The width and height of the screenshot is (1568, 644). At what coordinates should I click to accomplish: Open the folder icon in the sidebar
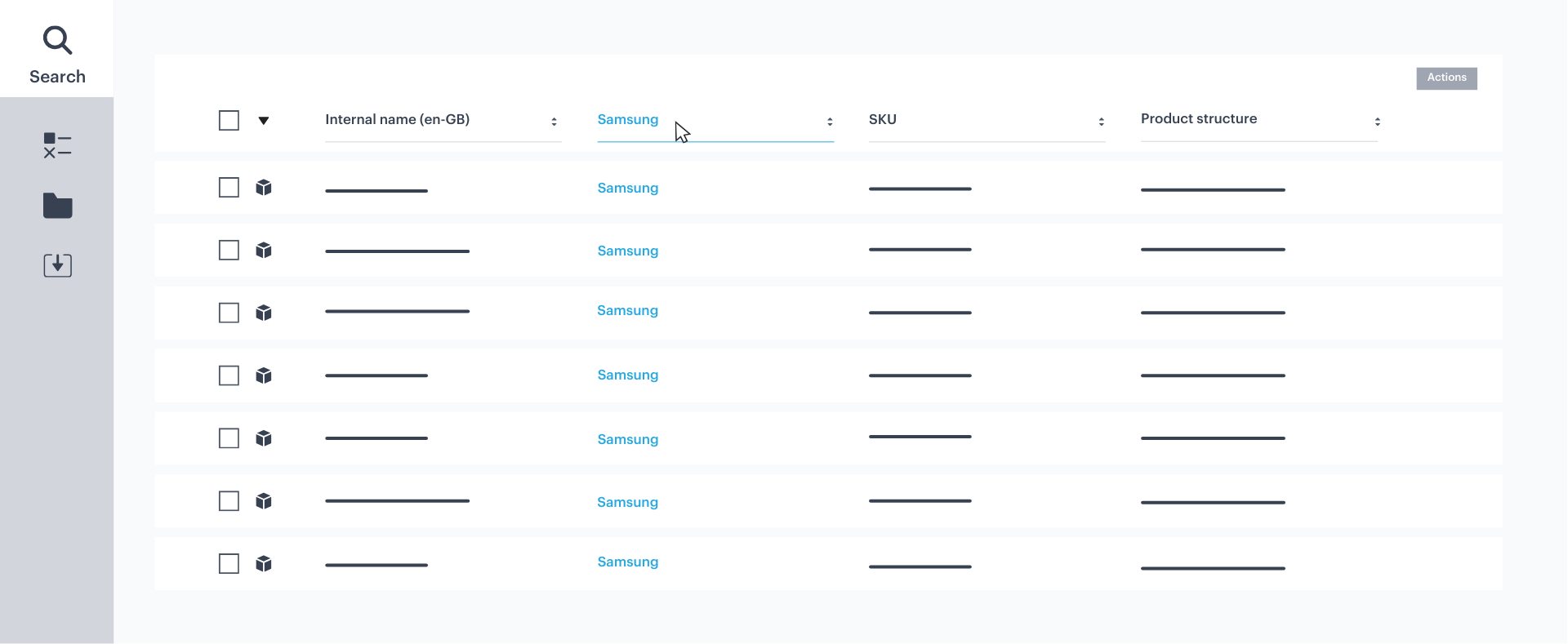tap(57, 206)
